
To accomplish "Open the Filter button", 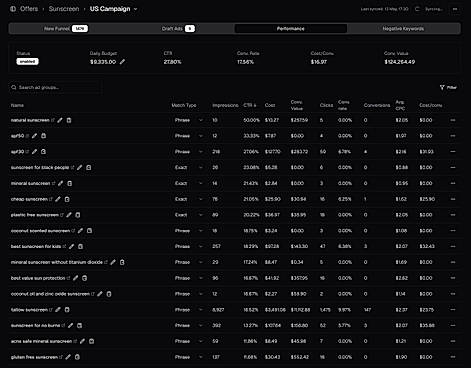I will 448,87.
